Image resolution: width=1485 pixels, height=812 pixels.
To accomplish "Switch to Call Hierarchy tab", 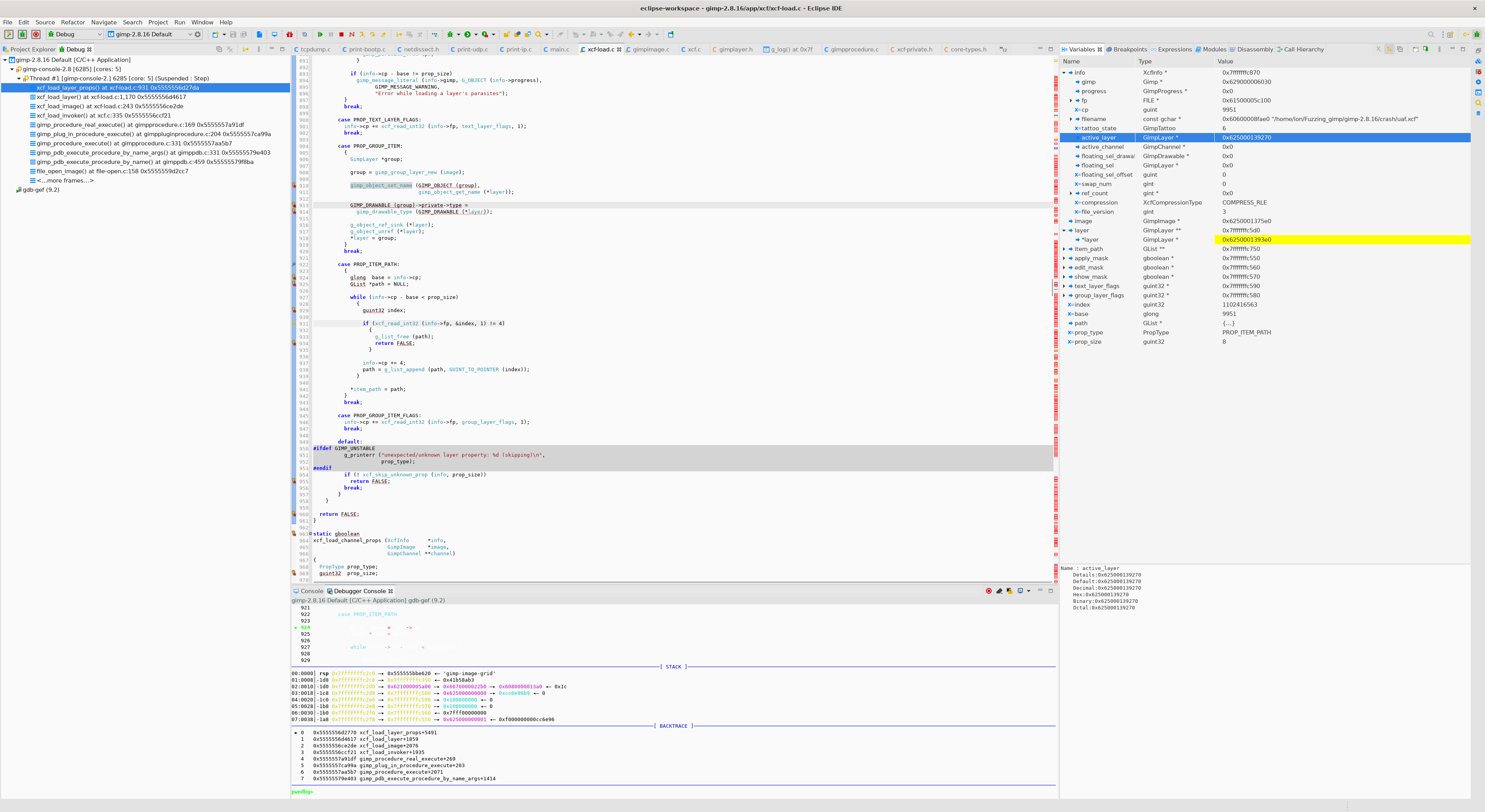I will pos(1300,49).
